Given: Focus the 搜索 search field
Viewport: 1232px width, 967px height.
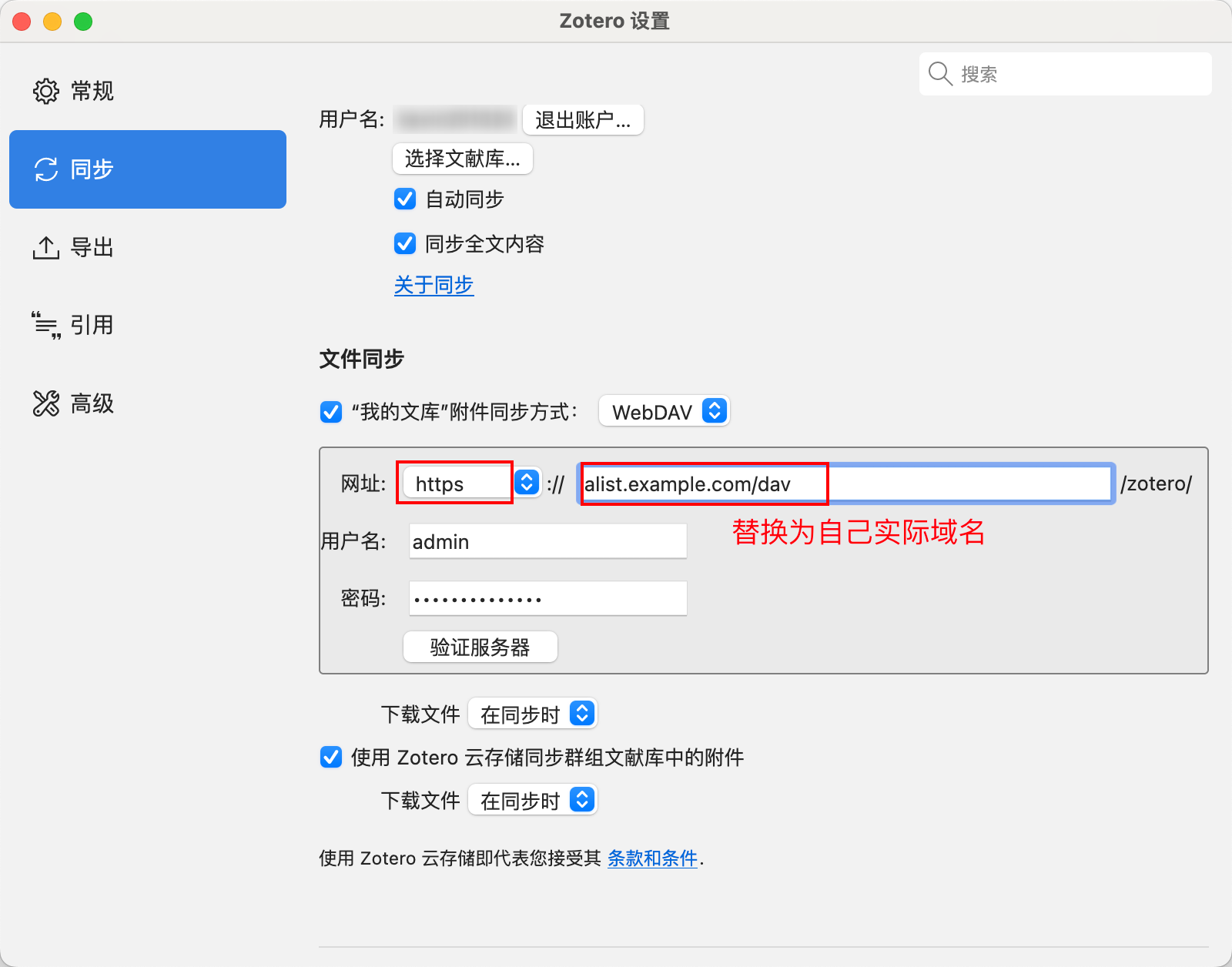Looking at the screenshot, I should point(1066,74).
